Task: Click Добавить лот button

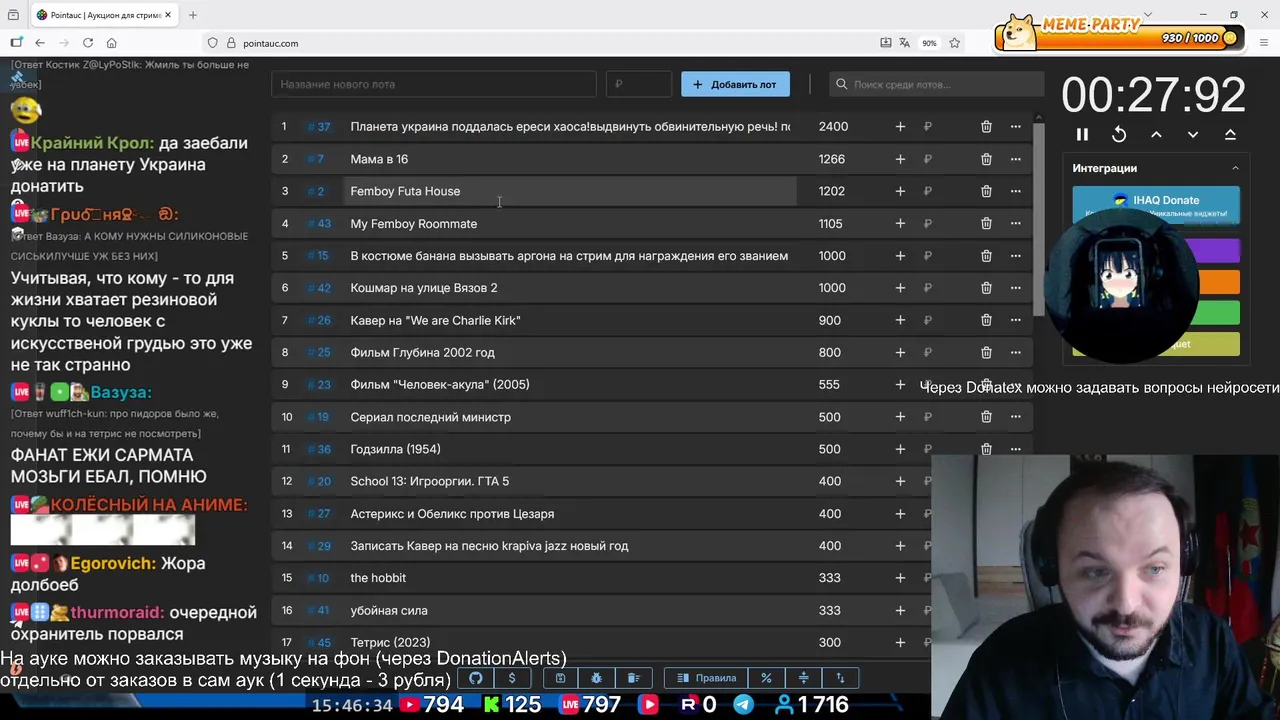Action: point(735,84)
